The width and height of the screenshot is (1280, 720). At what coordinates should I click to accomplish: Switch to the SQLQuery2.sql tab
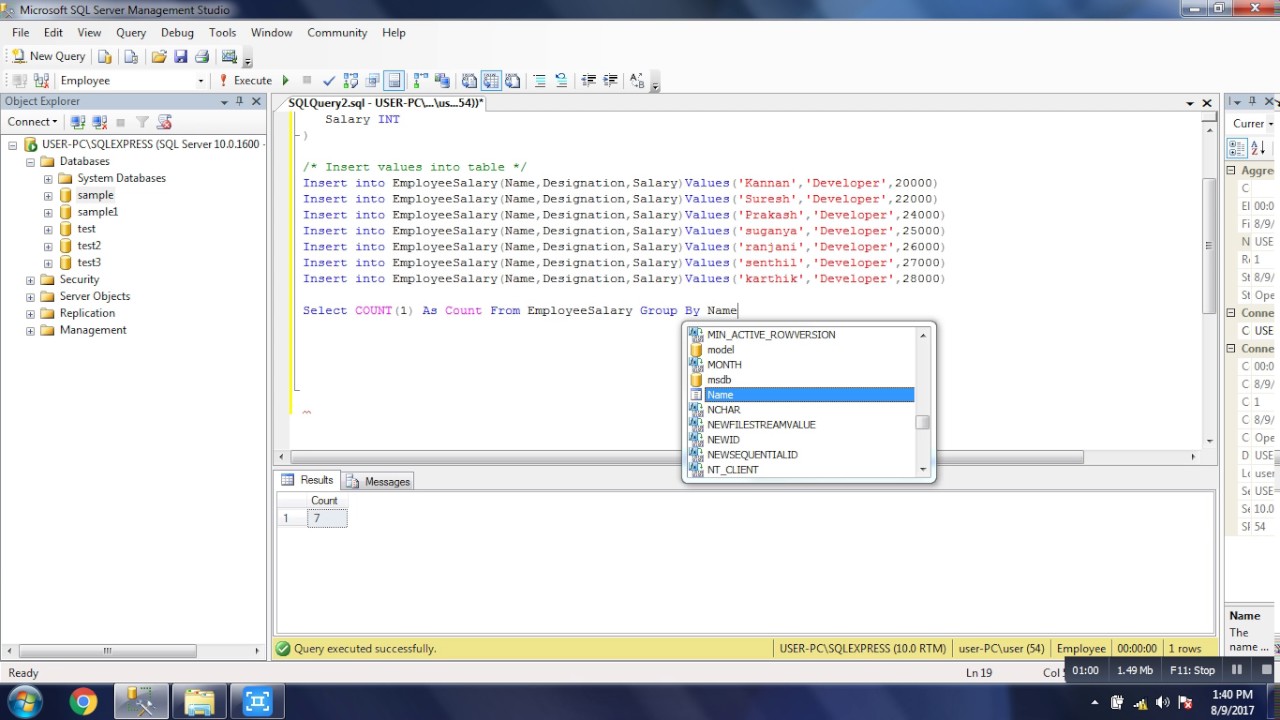385,103
